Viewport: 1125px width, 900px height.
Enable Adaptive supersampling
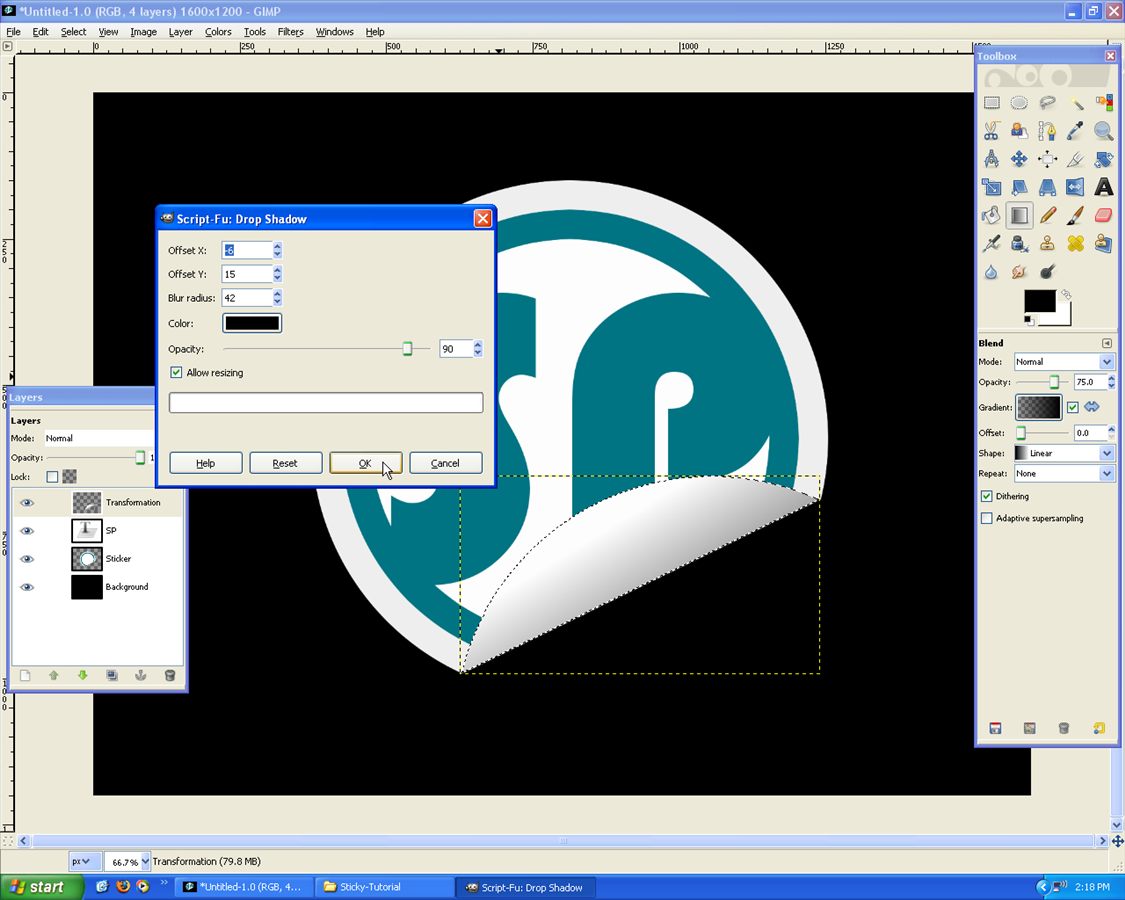[x=987, y=518]
